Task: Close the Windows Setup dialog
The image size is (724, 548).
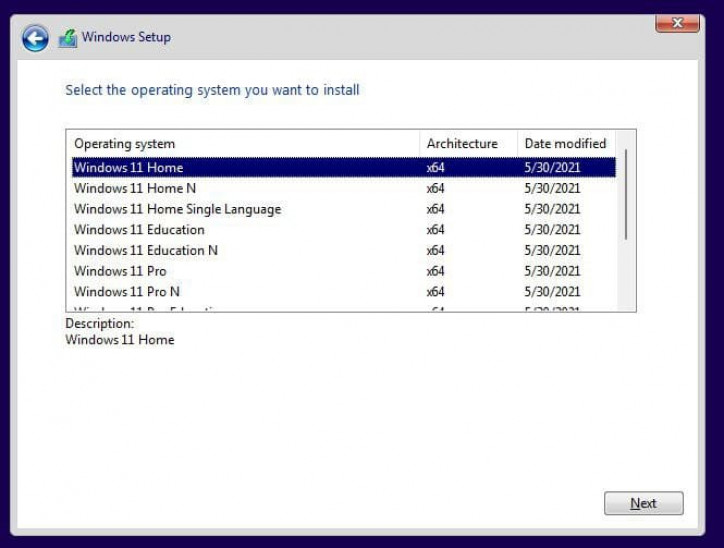Action: point(677,23)
